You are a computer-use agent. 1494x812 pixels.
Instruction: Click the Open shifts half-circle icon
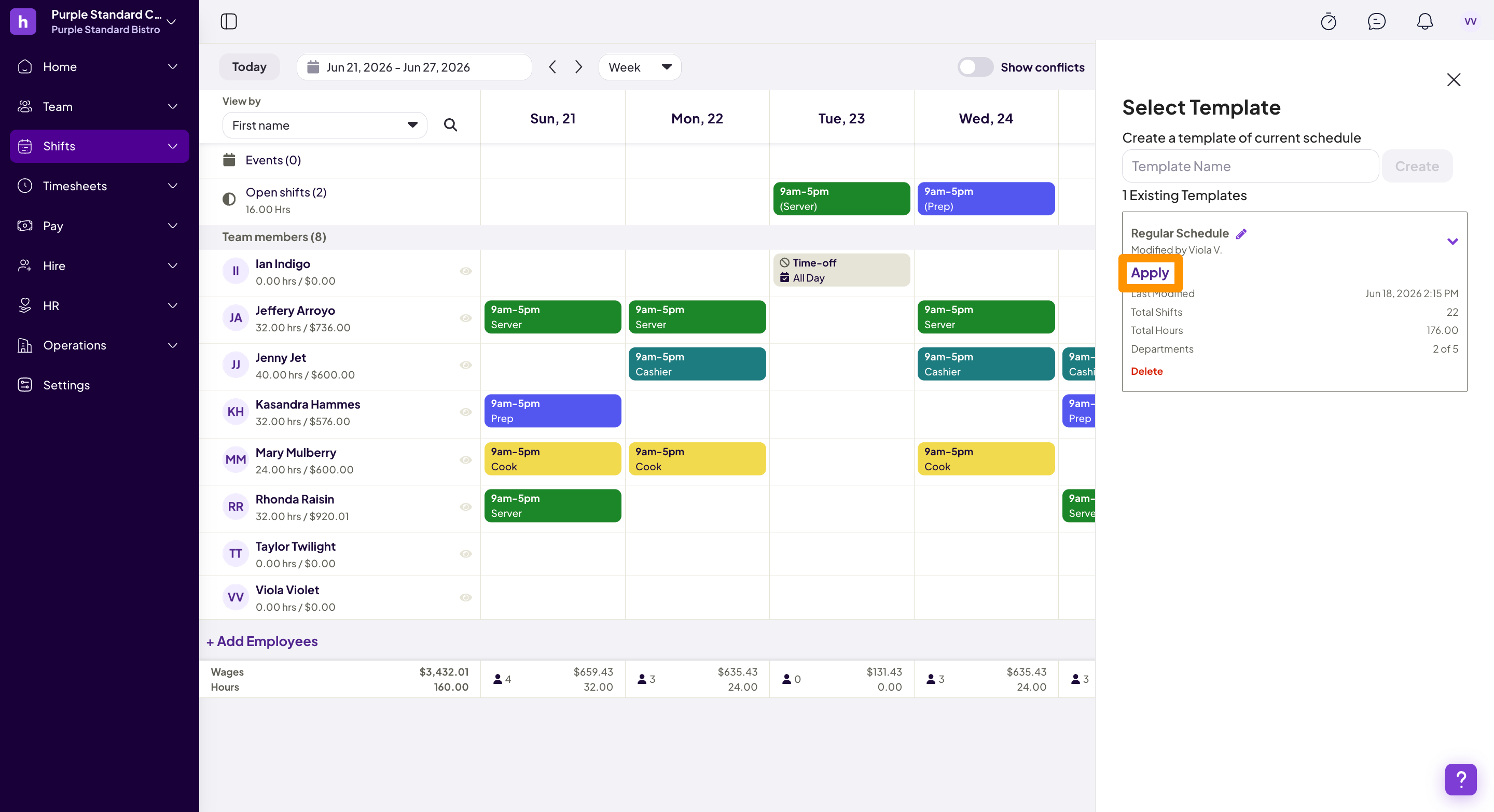click(x=229, y=200)
